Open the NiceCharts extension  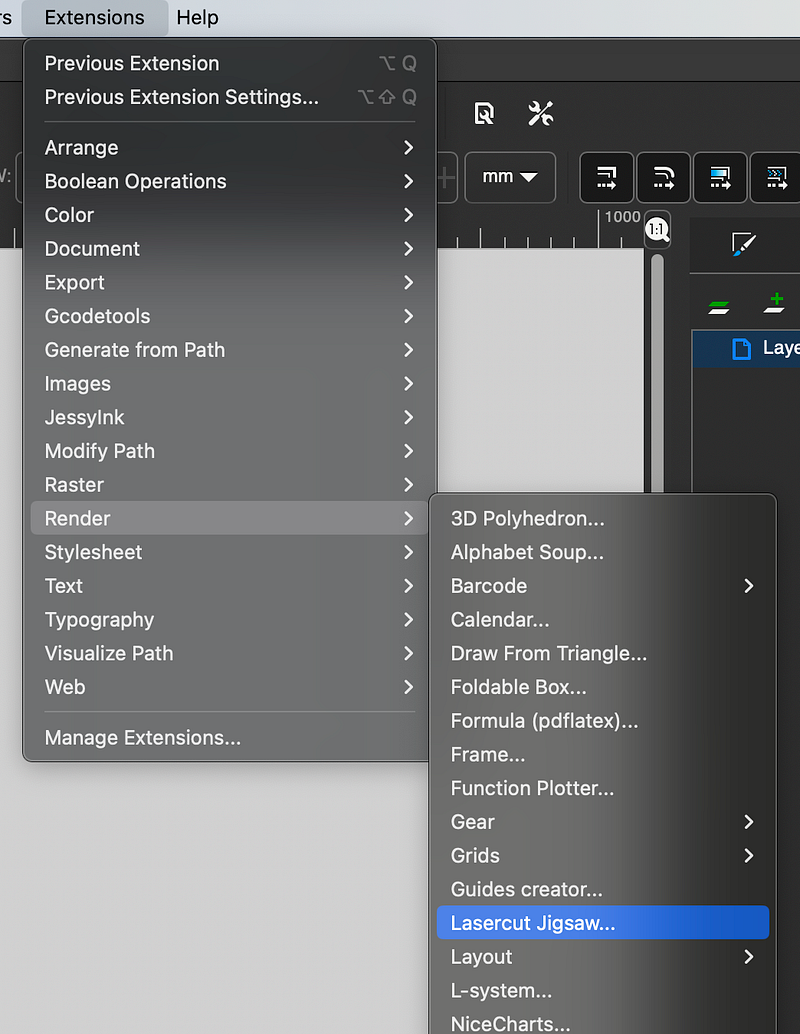point(603,1022)
